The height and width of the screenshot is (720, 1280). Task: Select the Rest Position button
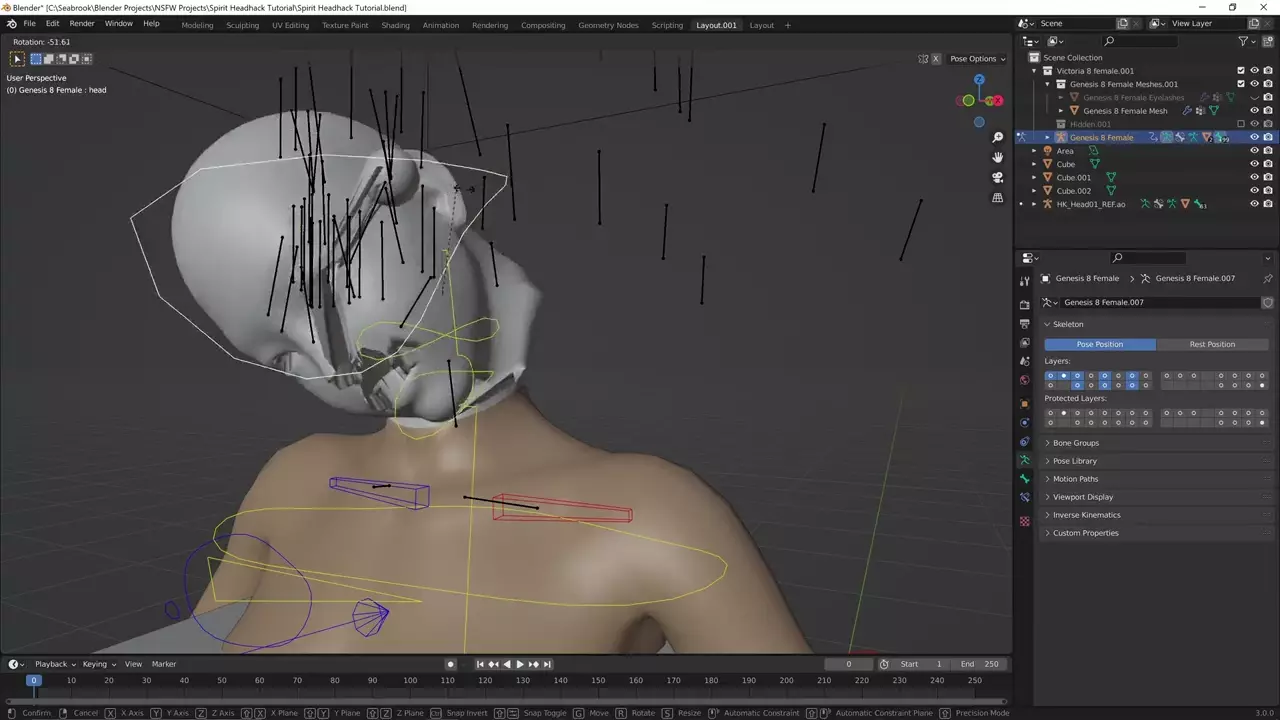tap(1212, 344)
